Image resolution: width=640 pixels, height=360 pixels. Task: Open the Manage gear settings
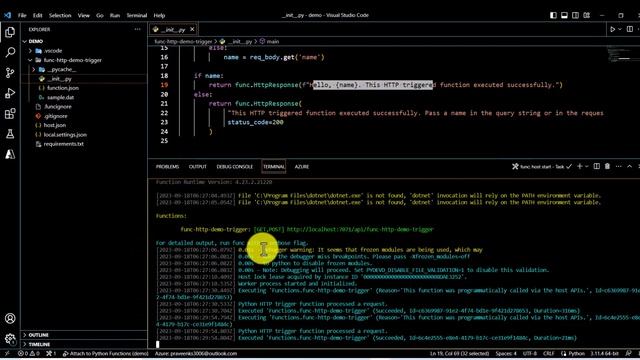pos(10,338)
